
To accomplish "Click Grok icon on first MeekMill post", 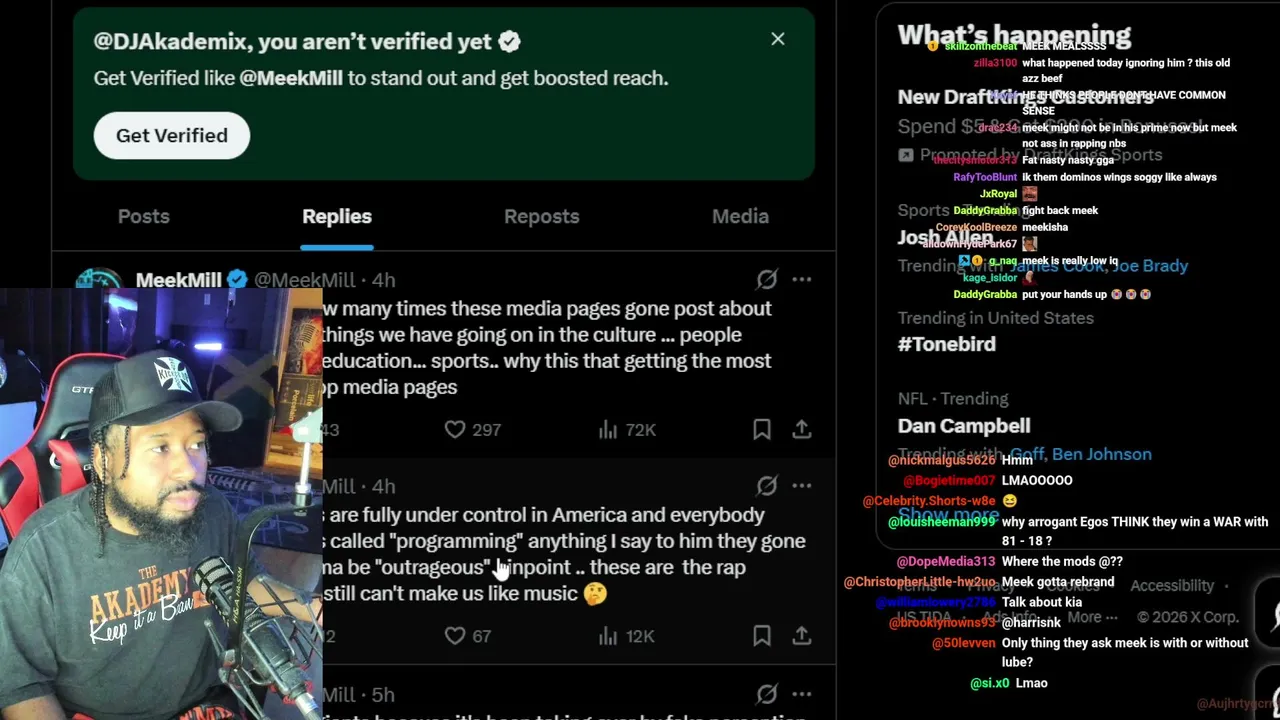I will point(767,279).
